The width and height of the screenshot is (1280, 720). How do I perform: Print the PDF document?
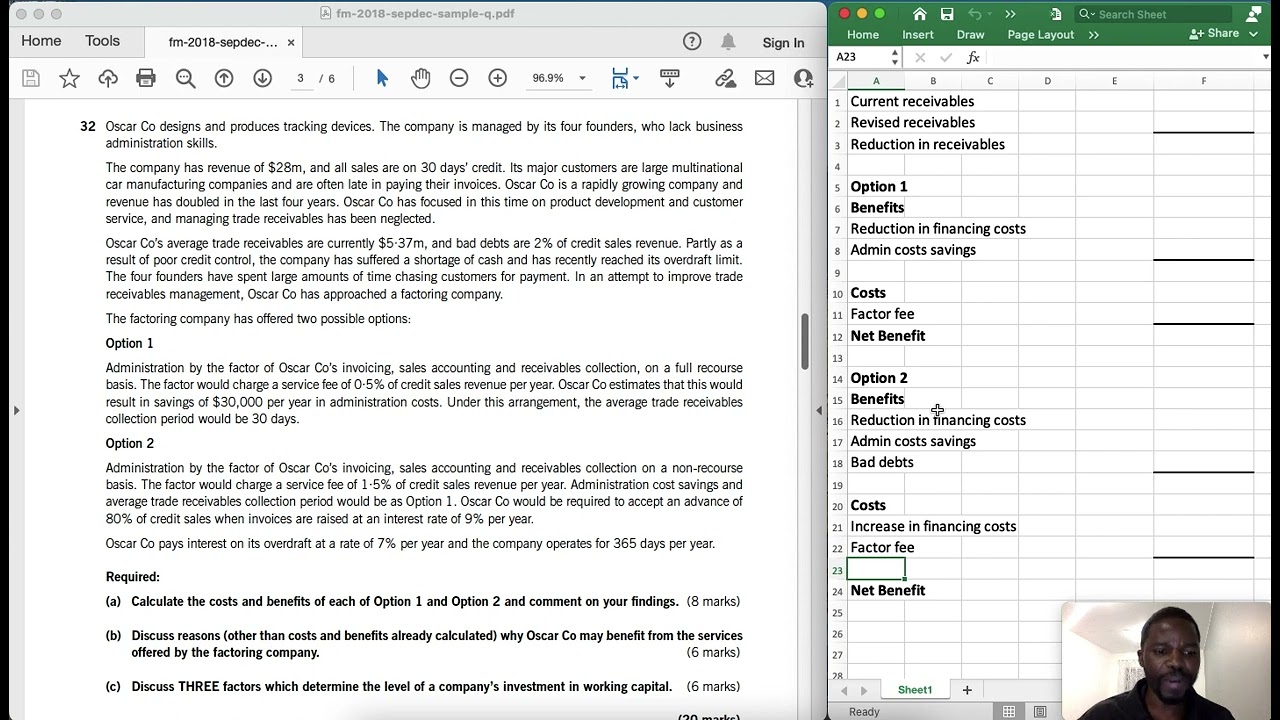click(x=146, y=78)
